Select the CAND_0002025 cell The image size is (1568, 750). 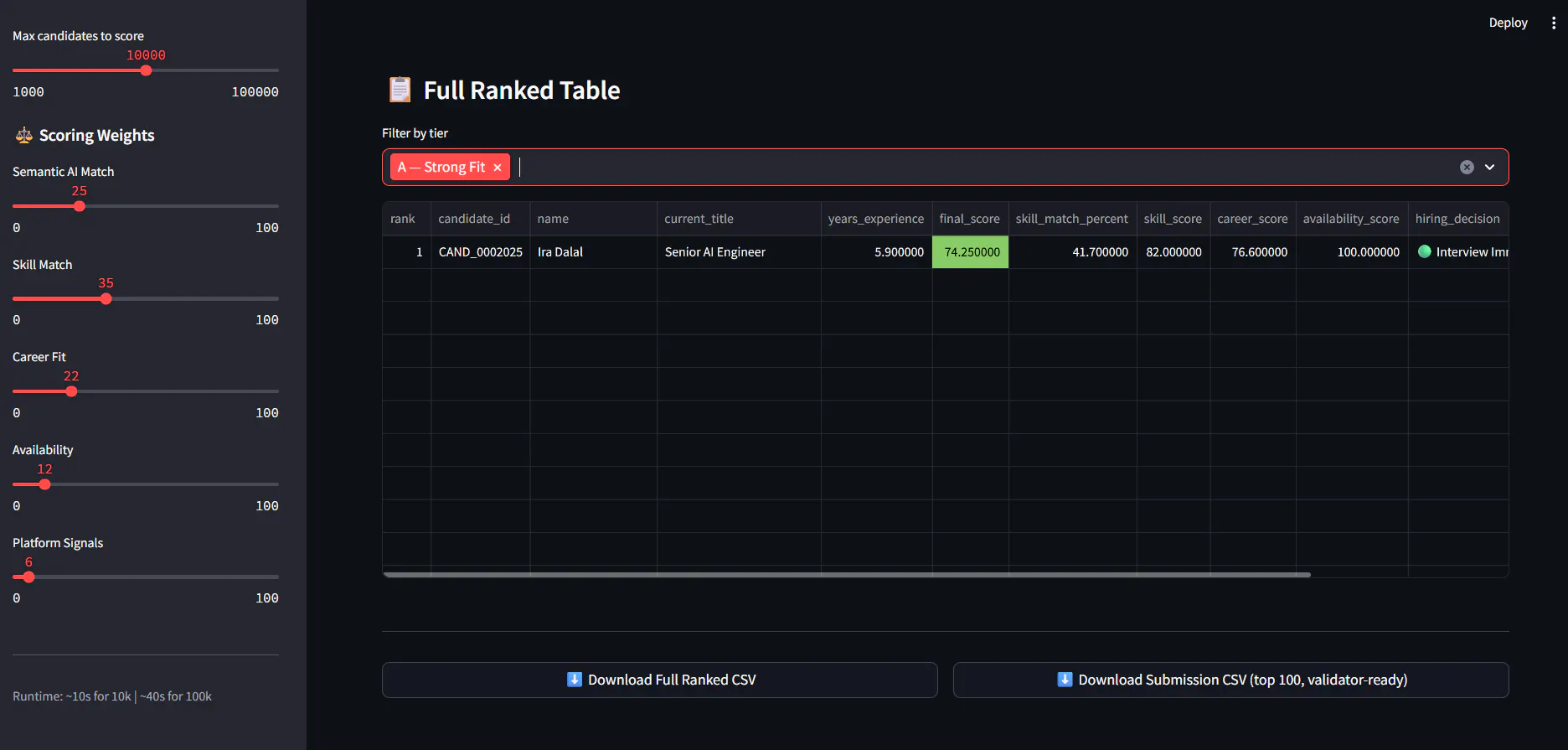click(x=481, y=252)
